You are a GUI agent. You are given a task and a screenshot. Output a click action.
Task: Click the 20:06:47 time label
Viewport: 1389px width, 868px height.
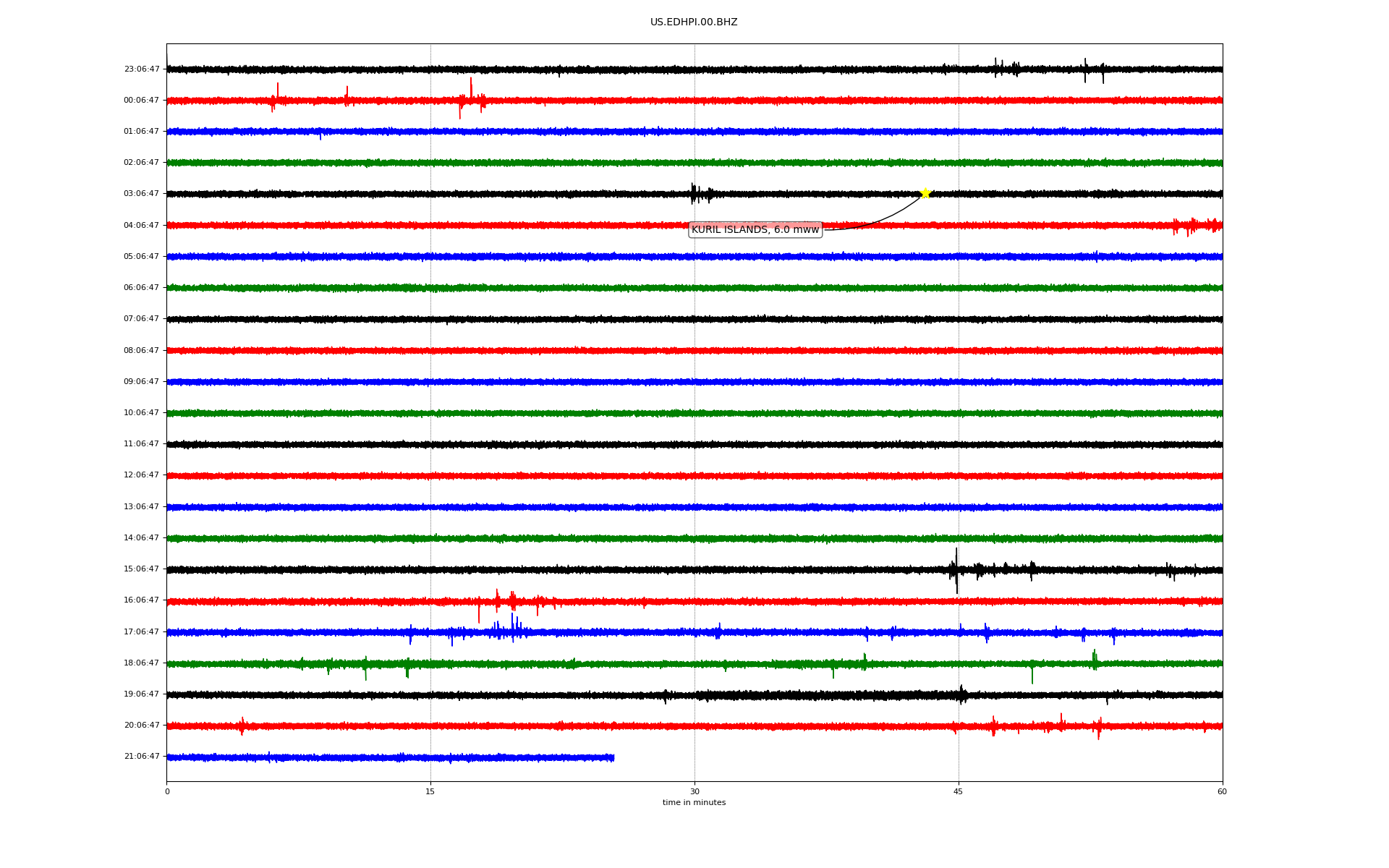tap(142, 726)
